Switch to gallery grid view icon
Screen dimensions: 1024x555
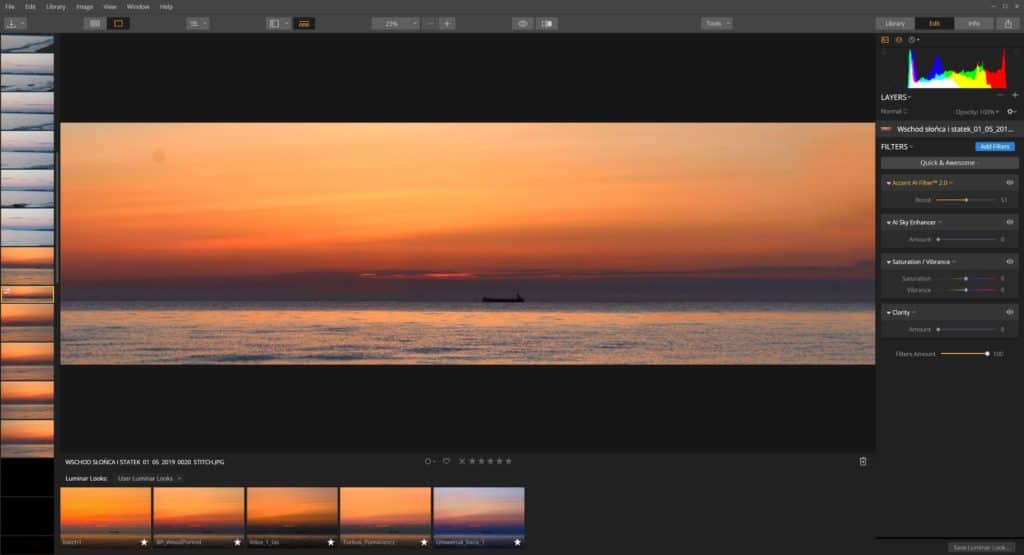point(95,24)
